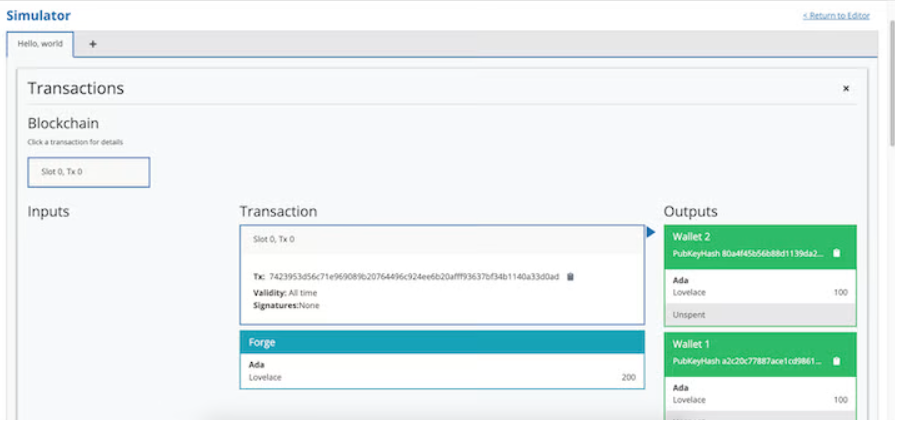
Task: Copy Wallet 2 PubKeyHash to clipboard
Action: 836,253
